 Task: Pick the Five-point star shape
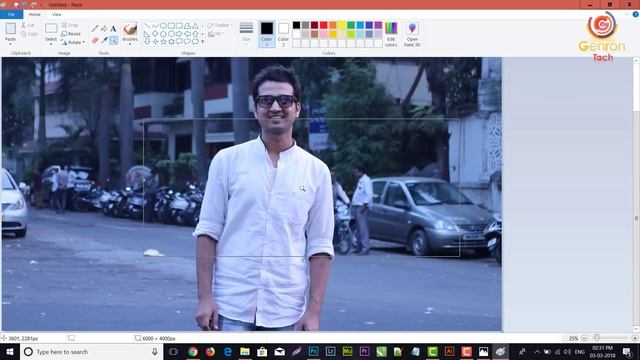tap(163, 42)
